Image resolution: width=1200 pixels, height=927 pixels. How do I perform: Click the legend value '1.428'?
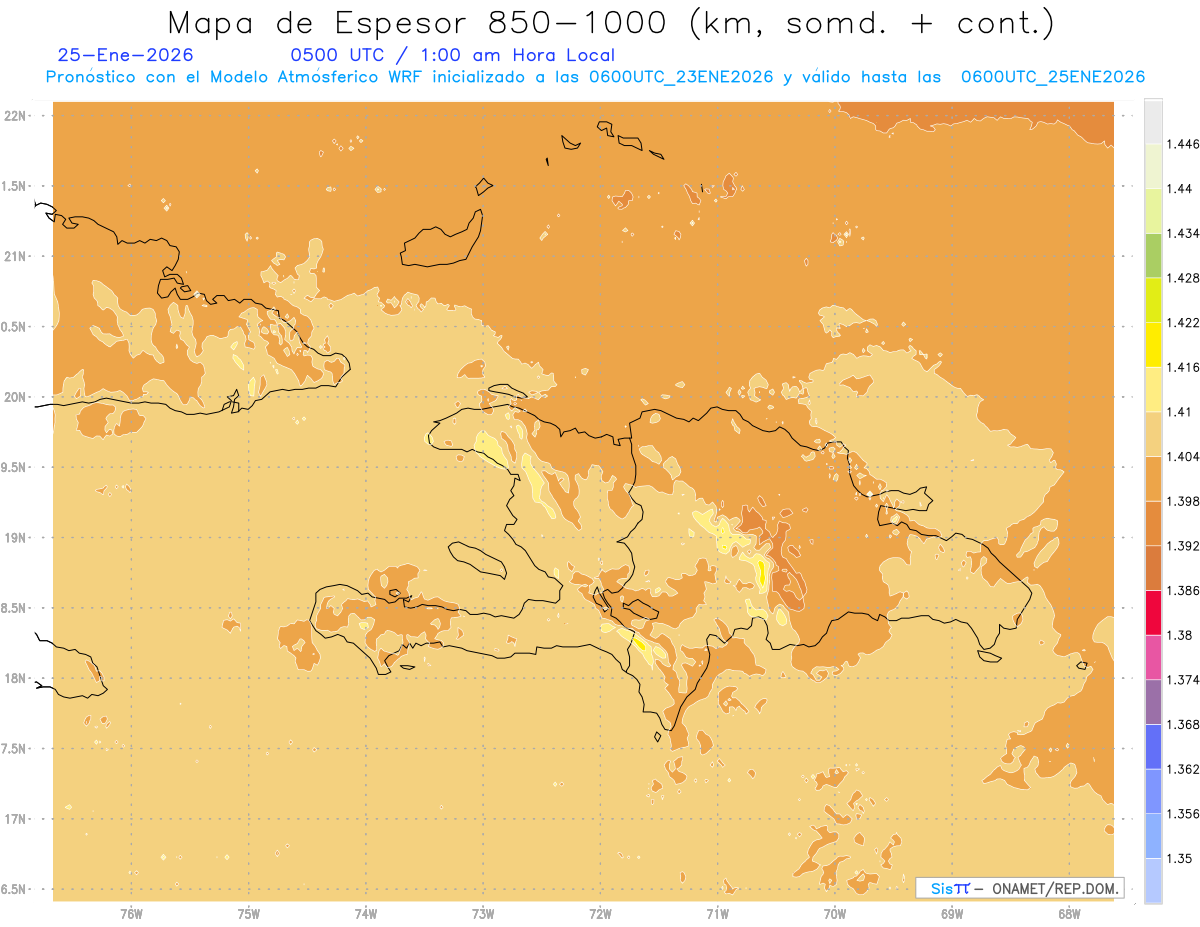tap(1183, 278)
